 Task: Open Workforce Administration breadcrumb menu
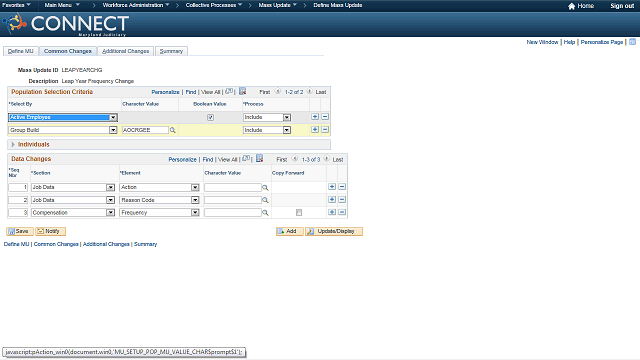(136, 5)
